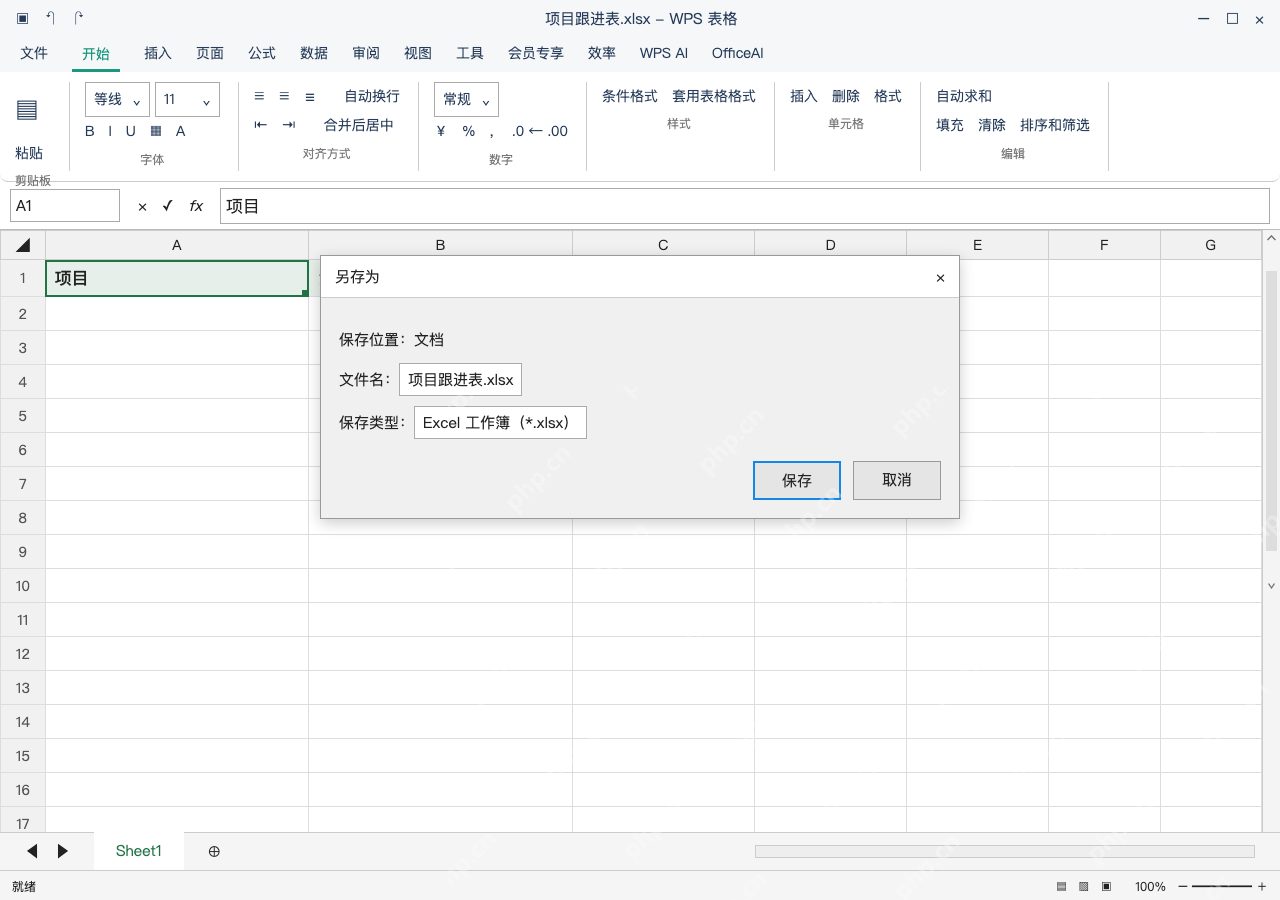
Task: Click the A1 name box
Action: (65, 206)
